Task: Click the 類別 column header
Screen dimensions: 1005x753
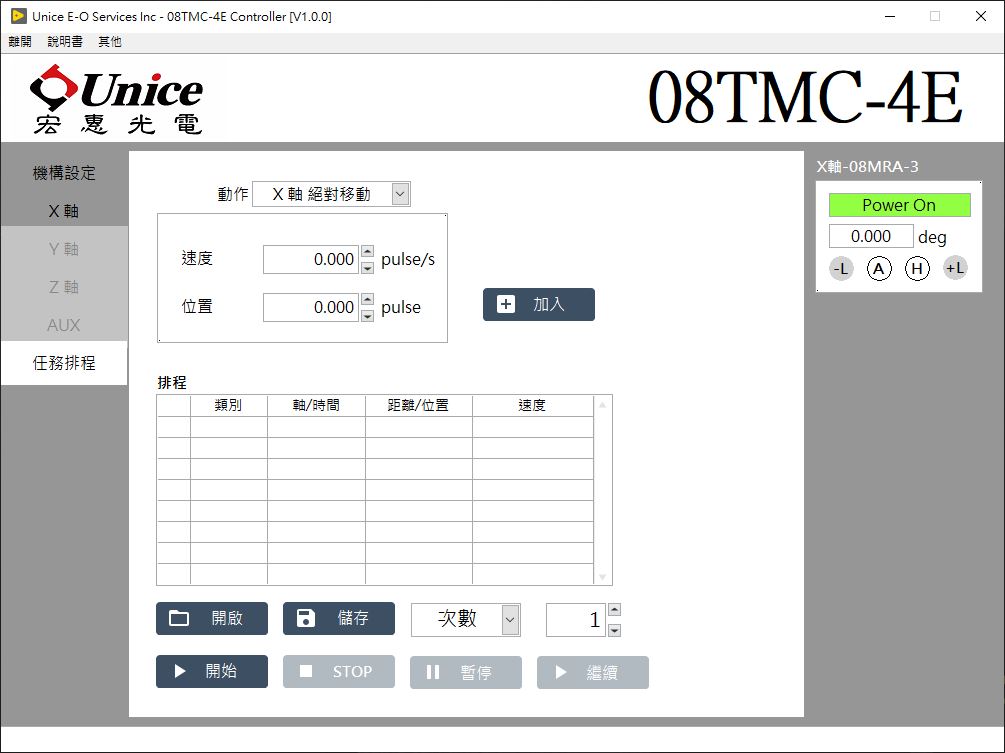Action: click(229, 406)
